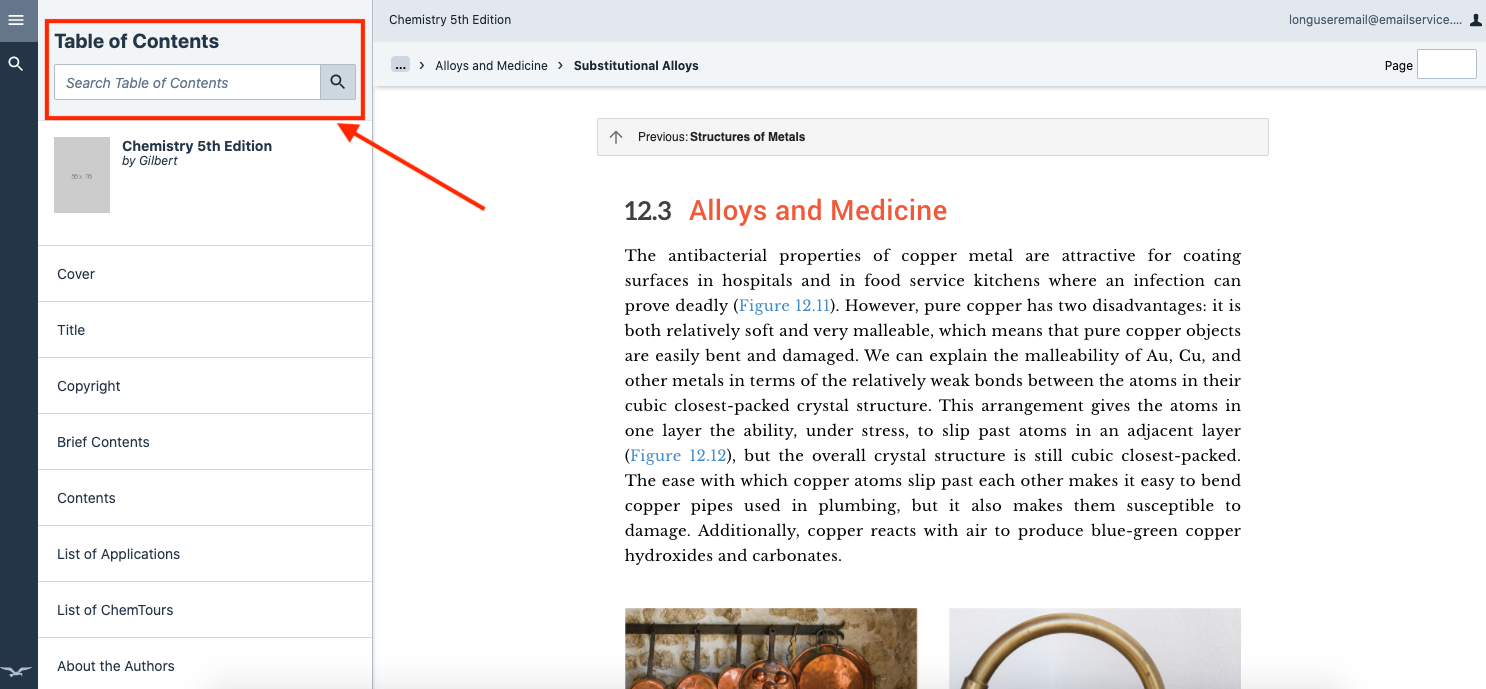The width and height of the screenshot is (1486, 689).
Task: Open the Title entry
Action: 205,330
